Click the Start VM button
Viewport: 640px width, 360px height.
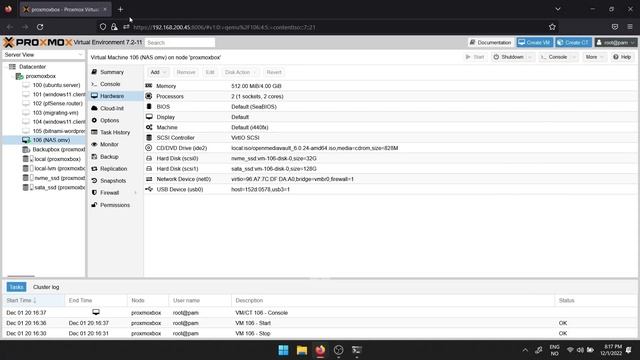point(475,57)
